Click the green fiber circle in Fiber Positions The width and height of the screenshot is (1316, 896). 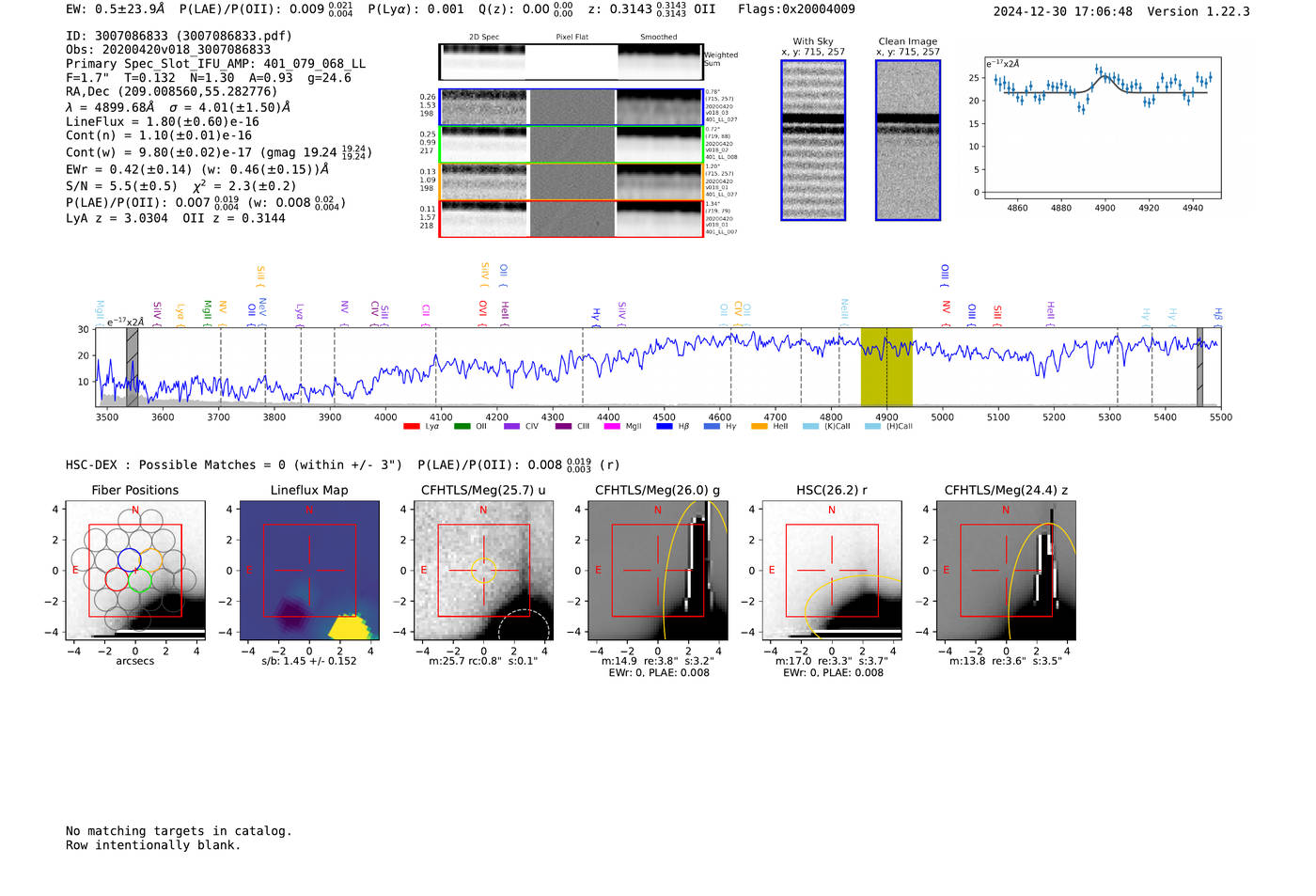pos(140,579)
